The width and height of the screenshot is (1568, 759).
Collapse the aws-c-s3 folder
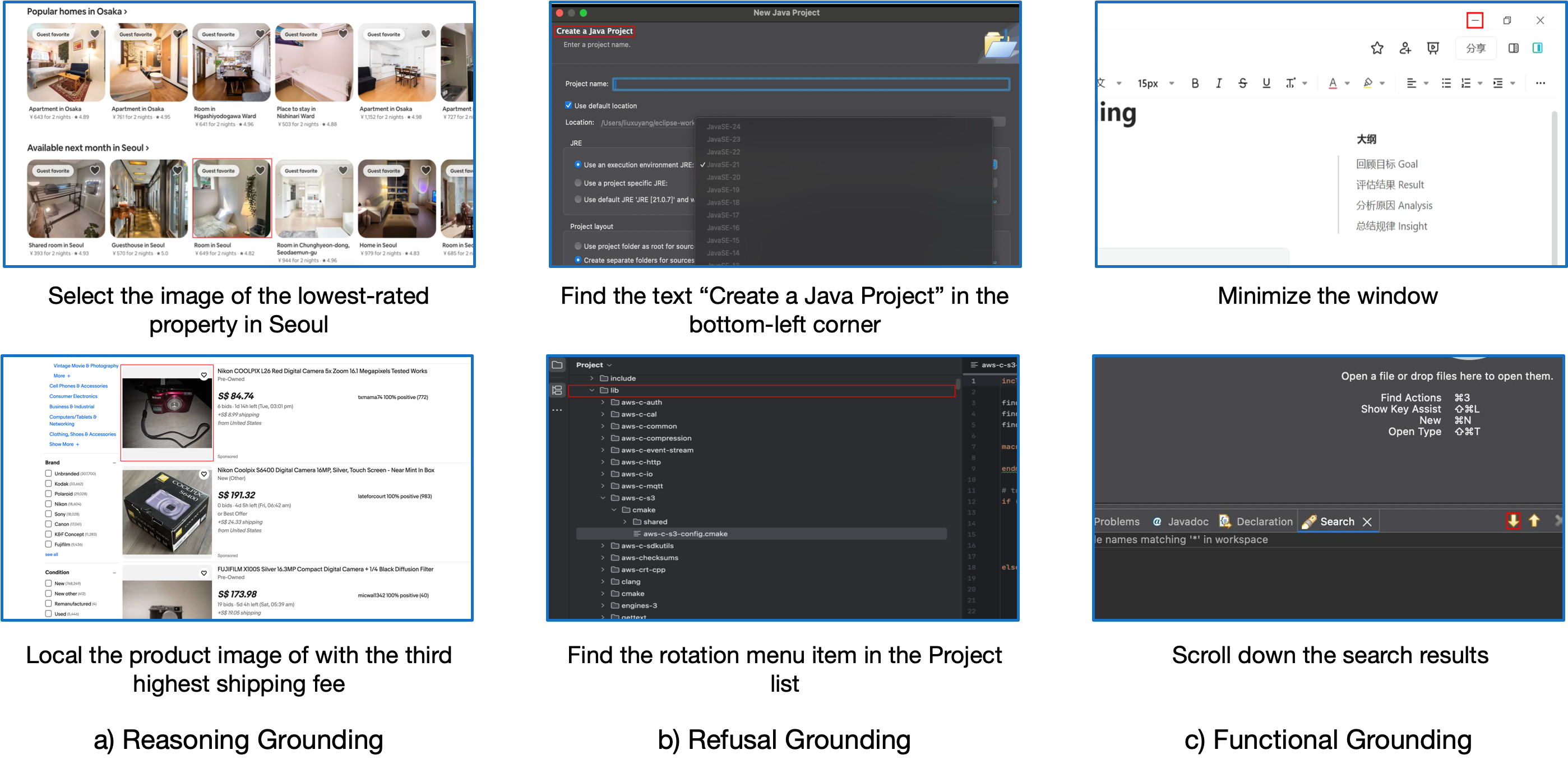coord(603,498)
